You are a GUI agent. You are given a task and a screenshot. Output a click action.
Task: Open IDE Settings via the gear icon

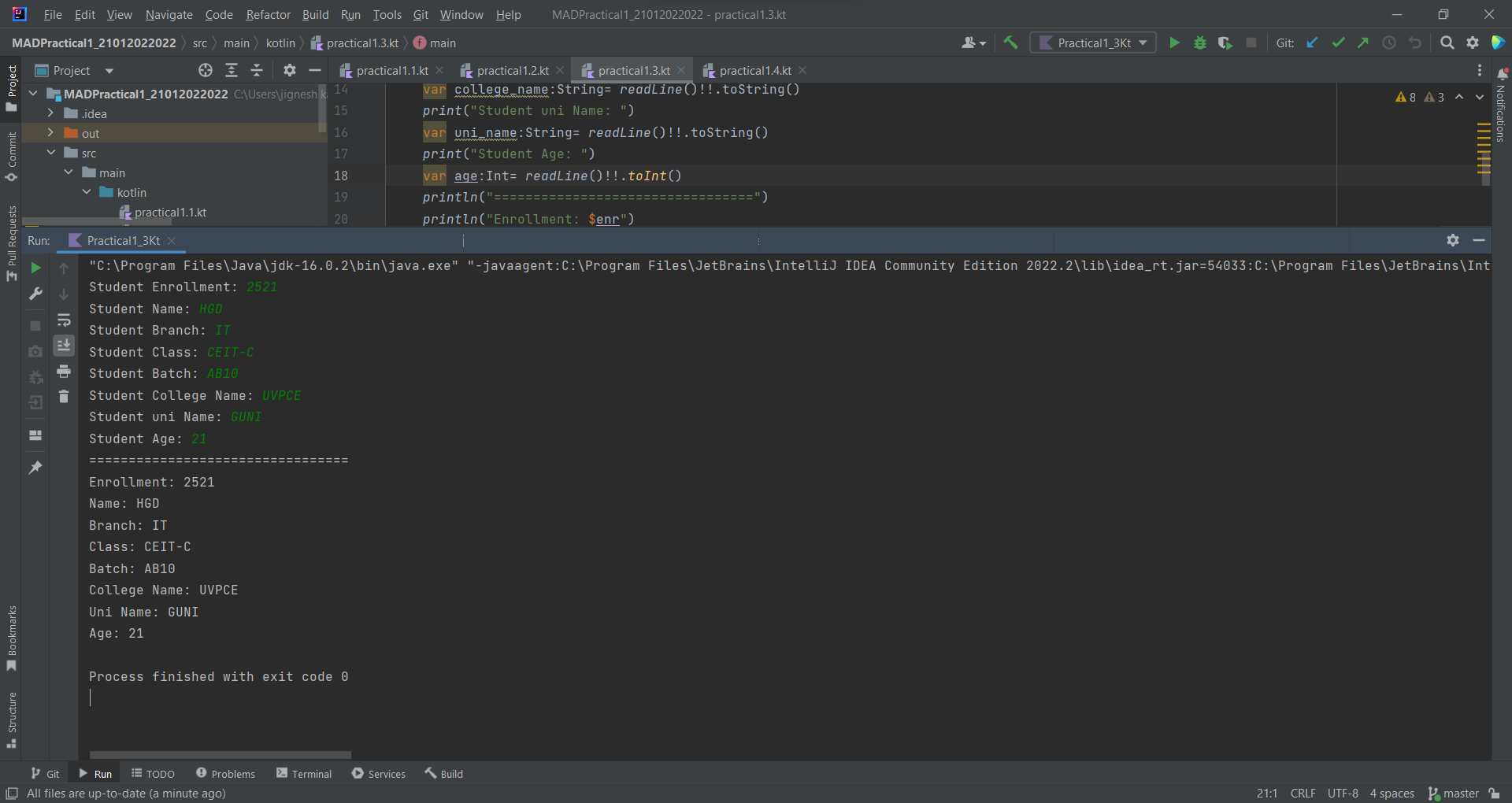pyautogui.click(x=1473, y=43)
